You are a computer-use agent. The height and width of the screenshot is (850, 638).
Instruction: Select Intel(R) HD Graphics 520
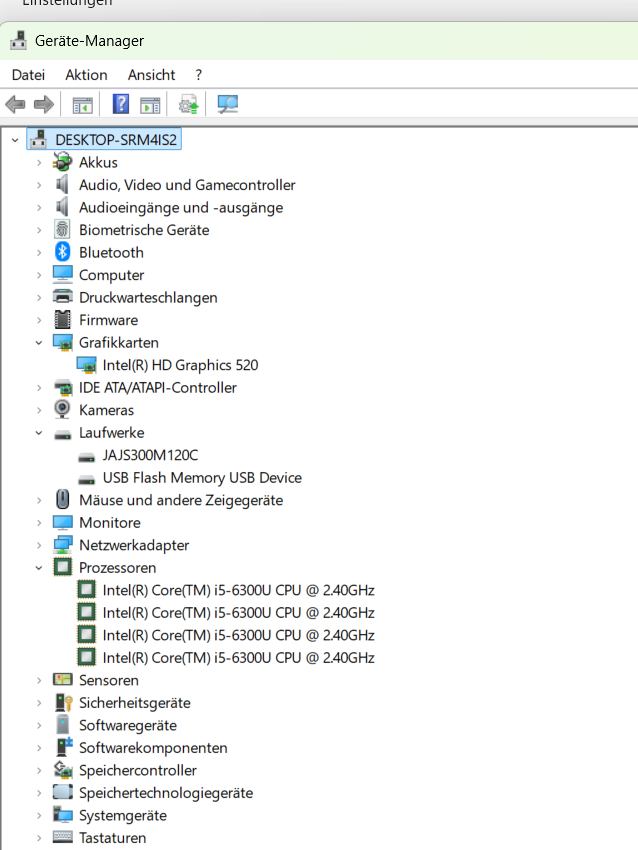coord(181,365)
